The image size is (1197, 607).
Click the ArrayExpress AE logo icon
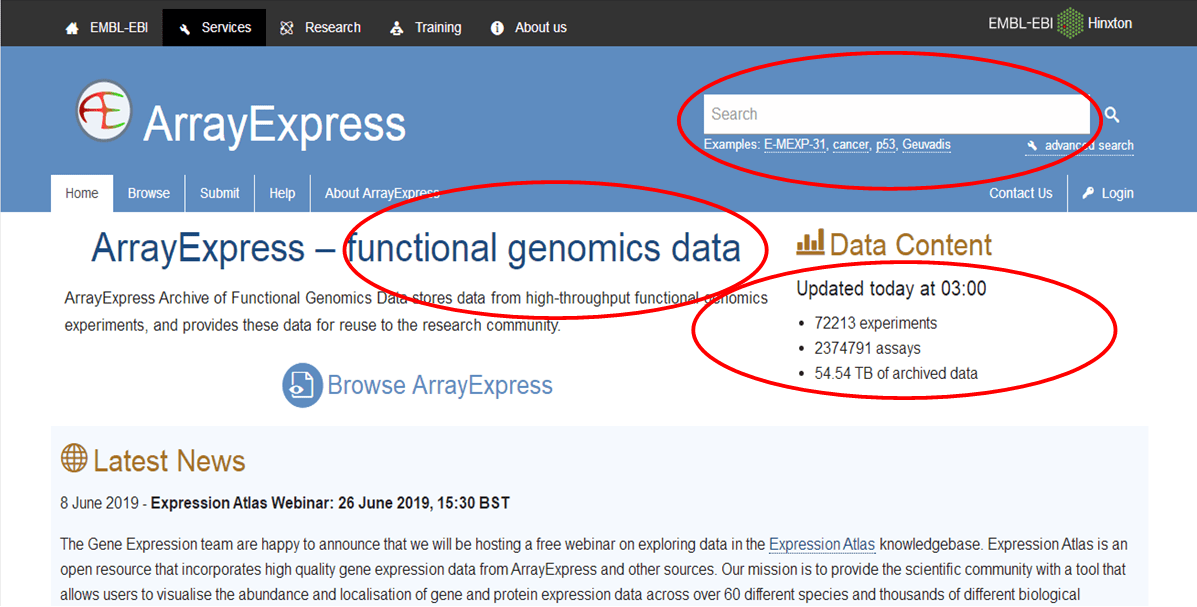tap(104, 110)
